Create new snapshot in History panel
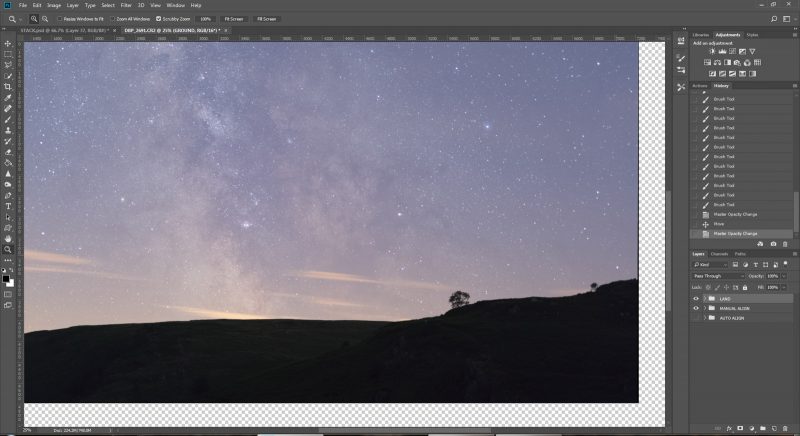 pyautogui.click(x=773, y=244)
